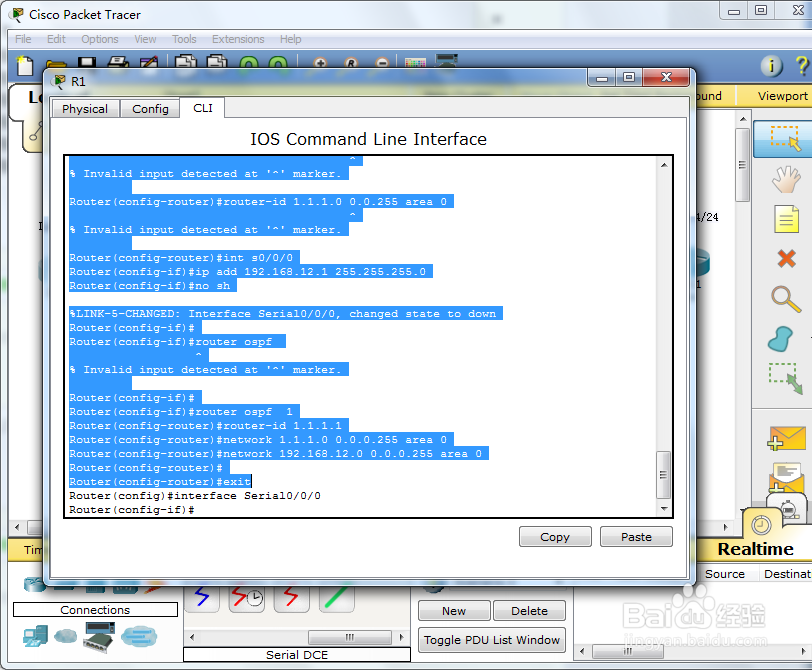Viewport: 812px width, 670px height.
Task: Select the CLI tab in R1
Action: coord(202,108)
